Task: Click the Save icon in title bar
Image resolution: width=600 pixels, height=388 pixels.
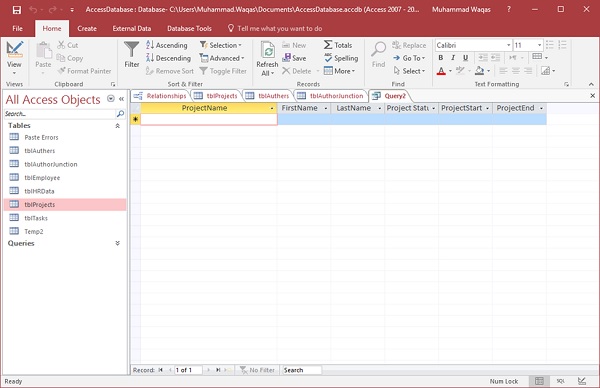Action: [16, 10]
